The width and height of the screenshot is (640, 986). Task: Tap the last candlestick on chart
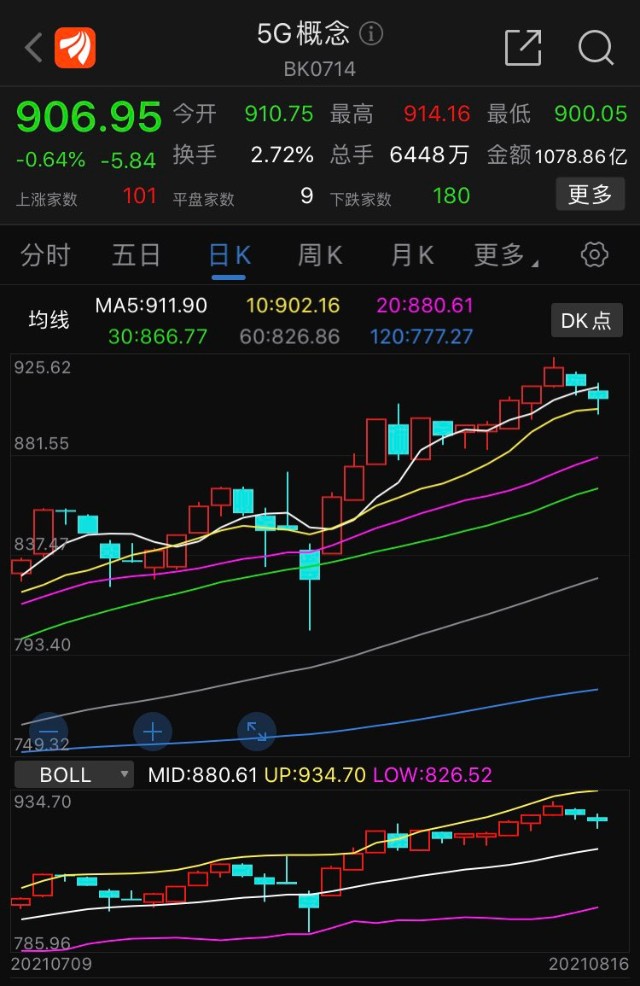pyautogui.click(x=598, y=395)
